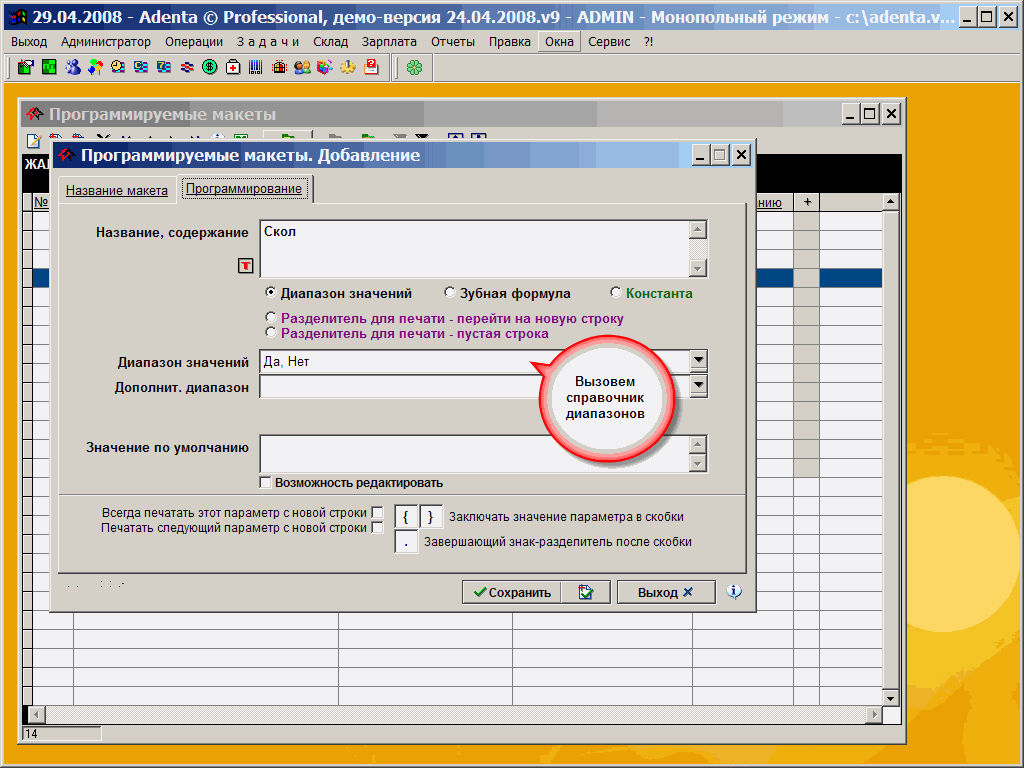Open the Отчеты menu
This screenshot has height=768, width=1024.
tap(453, 41)
